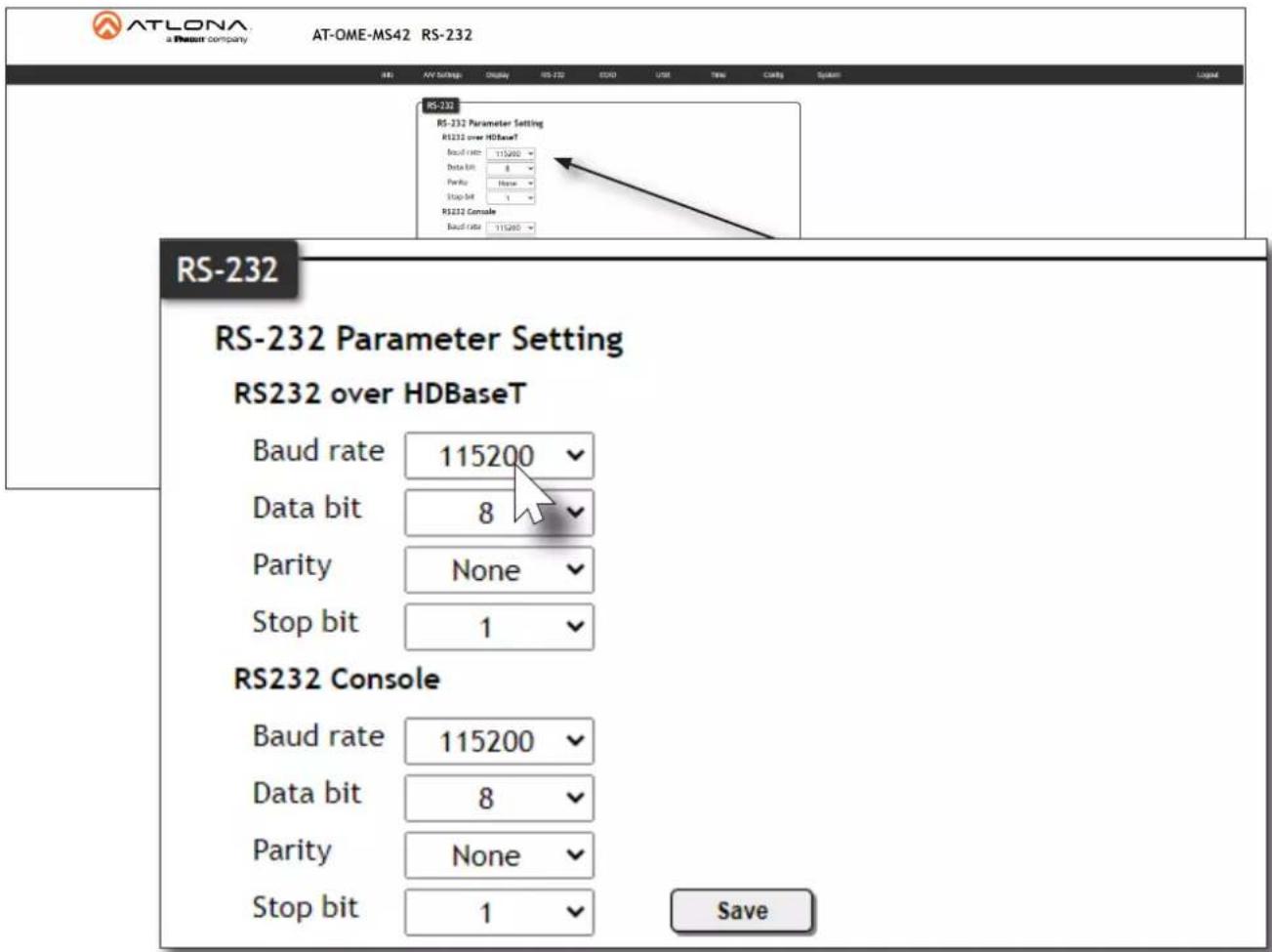Open the Config menu item
1272x952 pixels.
point(773,75)
